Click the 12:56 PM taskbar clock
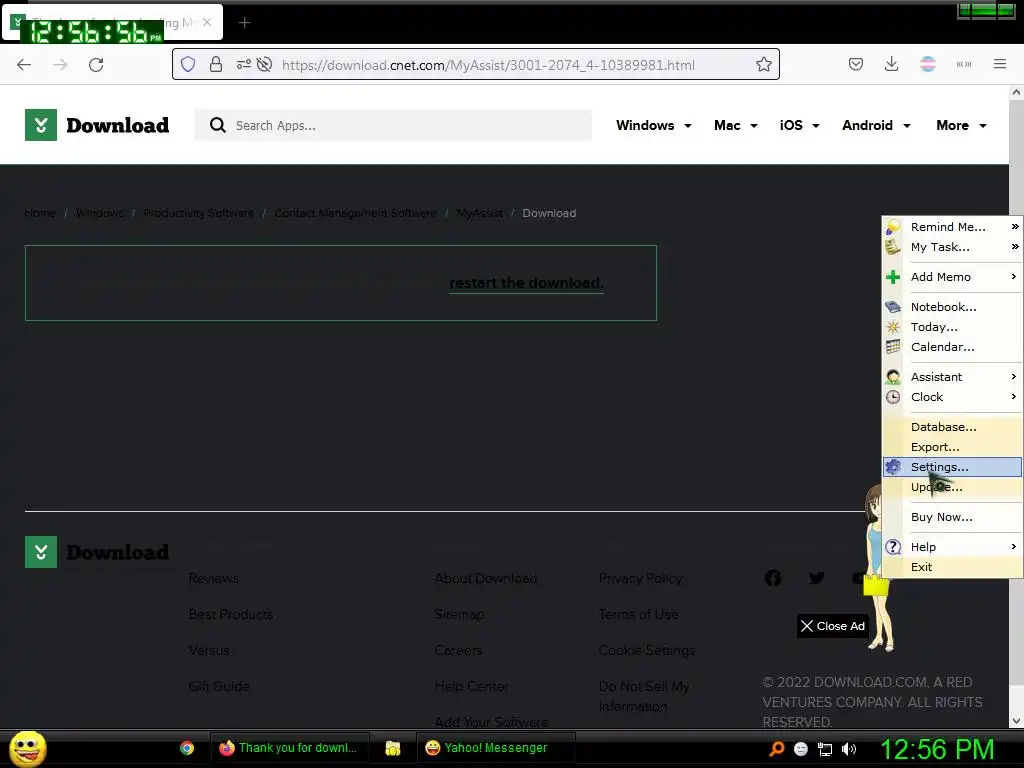 point(937,749)
